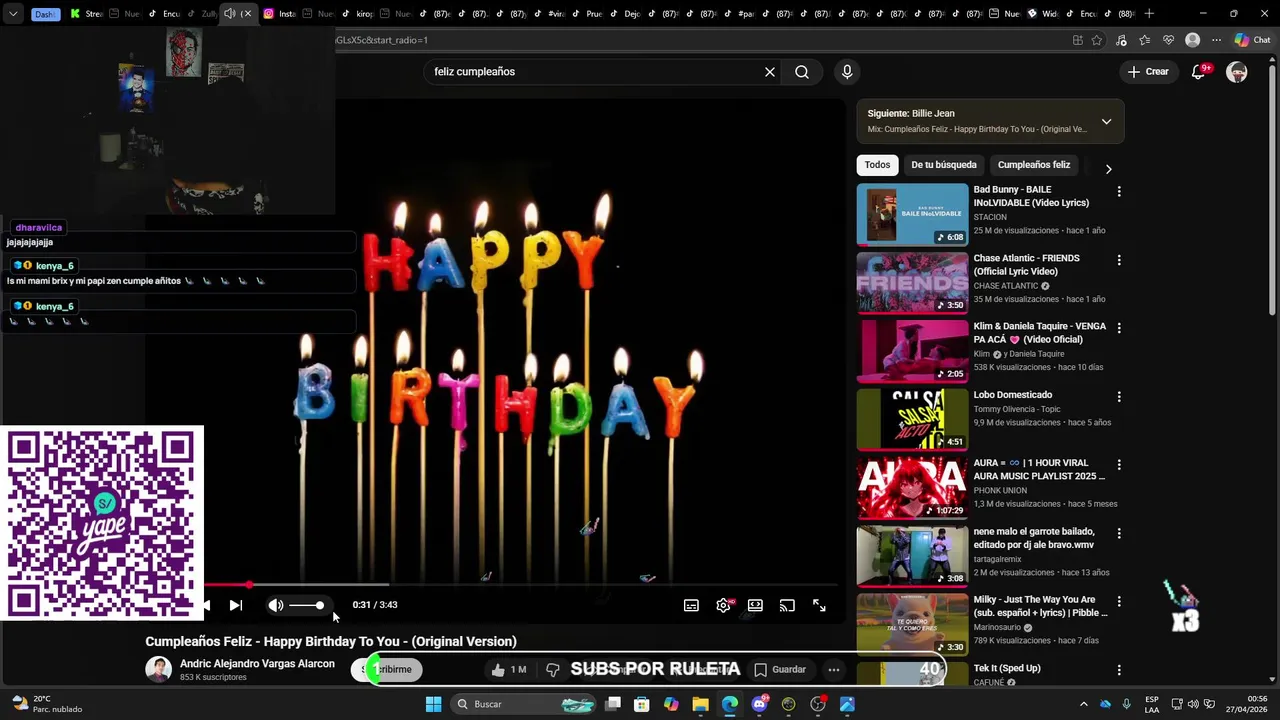The width and height of the screenshot is (1280, 720).
Task: Show hidden system tray icons
Action: 1083,704
